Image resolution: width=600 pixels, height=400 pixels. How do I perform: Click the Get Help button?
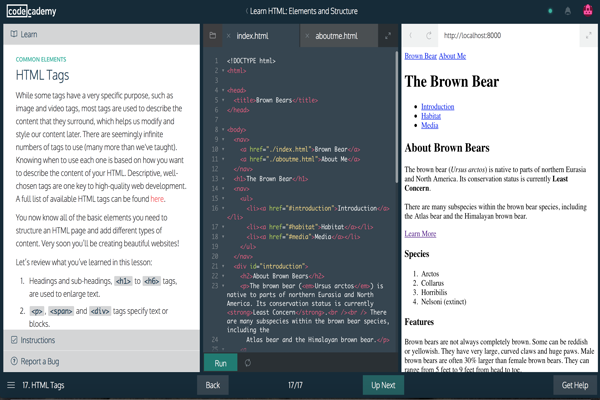click(575, 385)
